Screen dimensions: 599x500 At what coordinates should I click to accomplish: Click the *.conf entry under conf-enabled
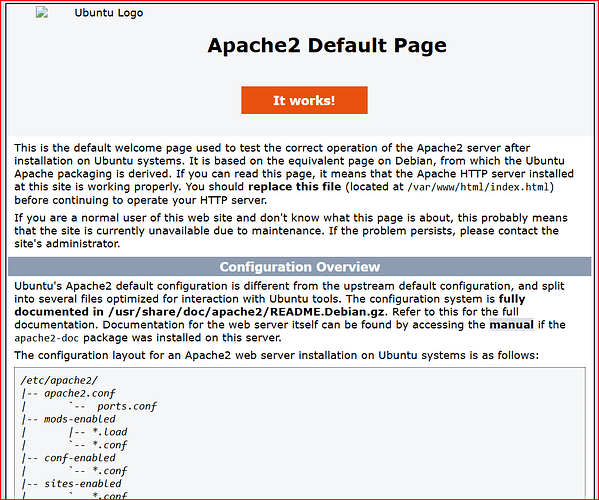(x=110, y=471)
